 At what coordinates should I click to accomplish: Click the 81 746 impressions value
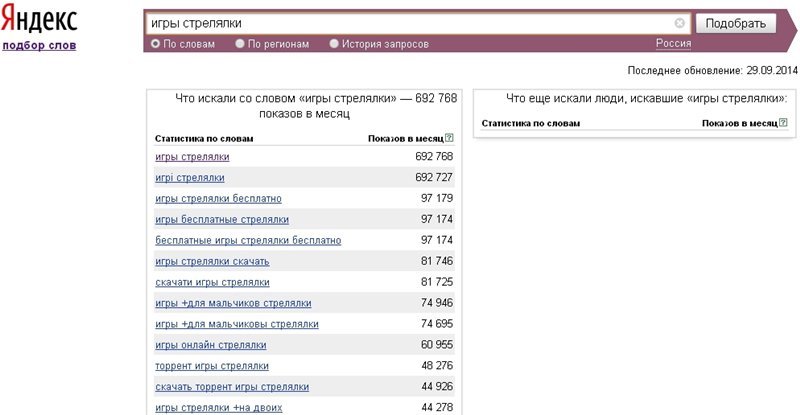coord(437,261)
